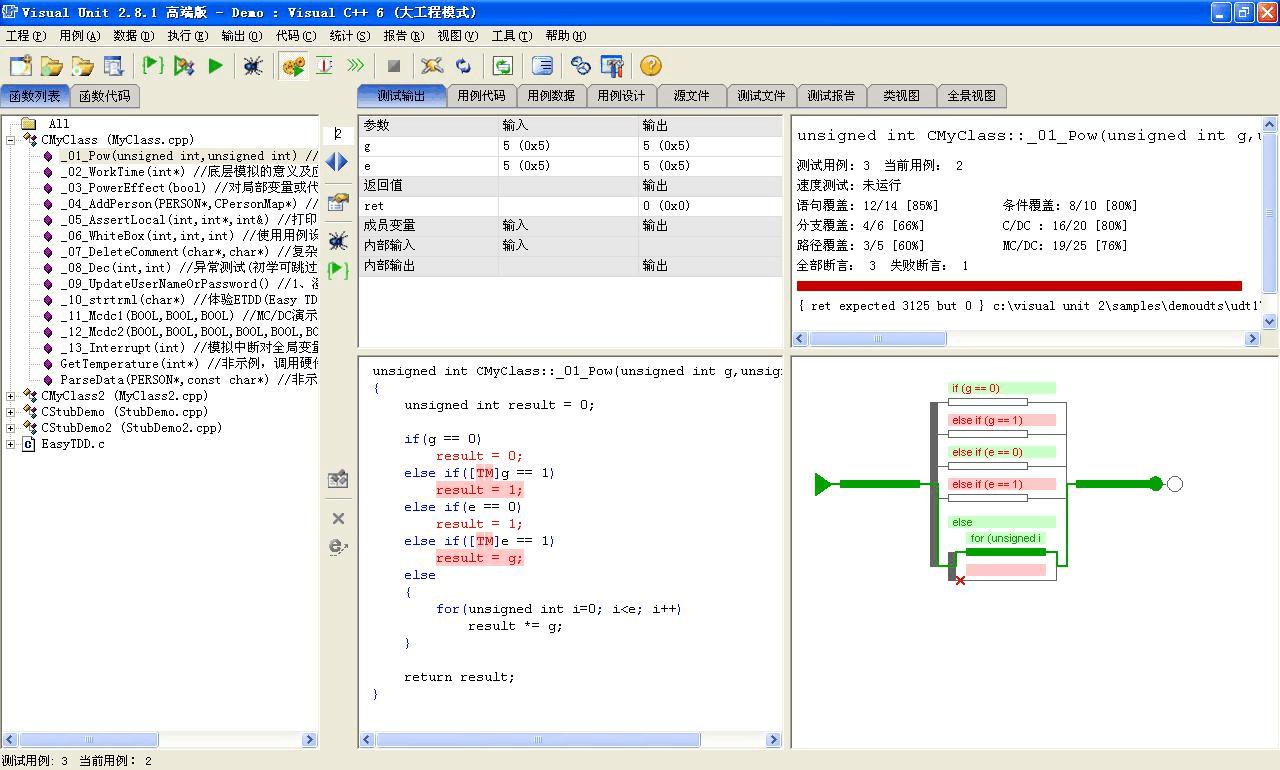Click the spider debug icon in side strip
The image size is (1280, 770).
[x=338, y=241]
